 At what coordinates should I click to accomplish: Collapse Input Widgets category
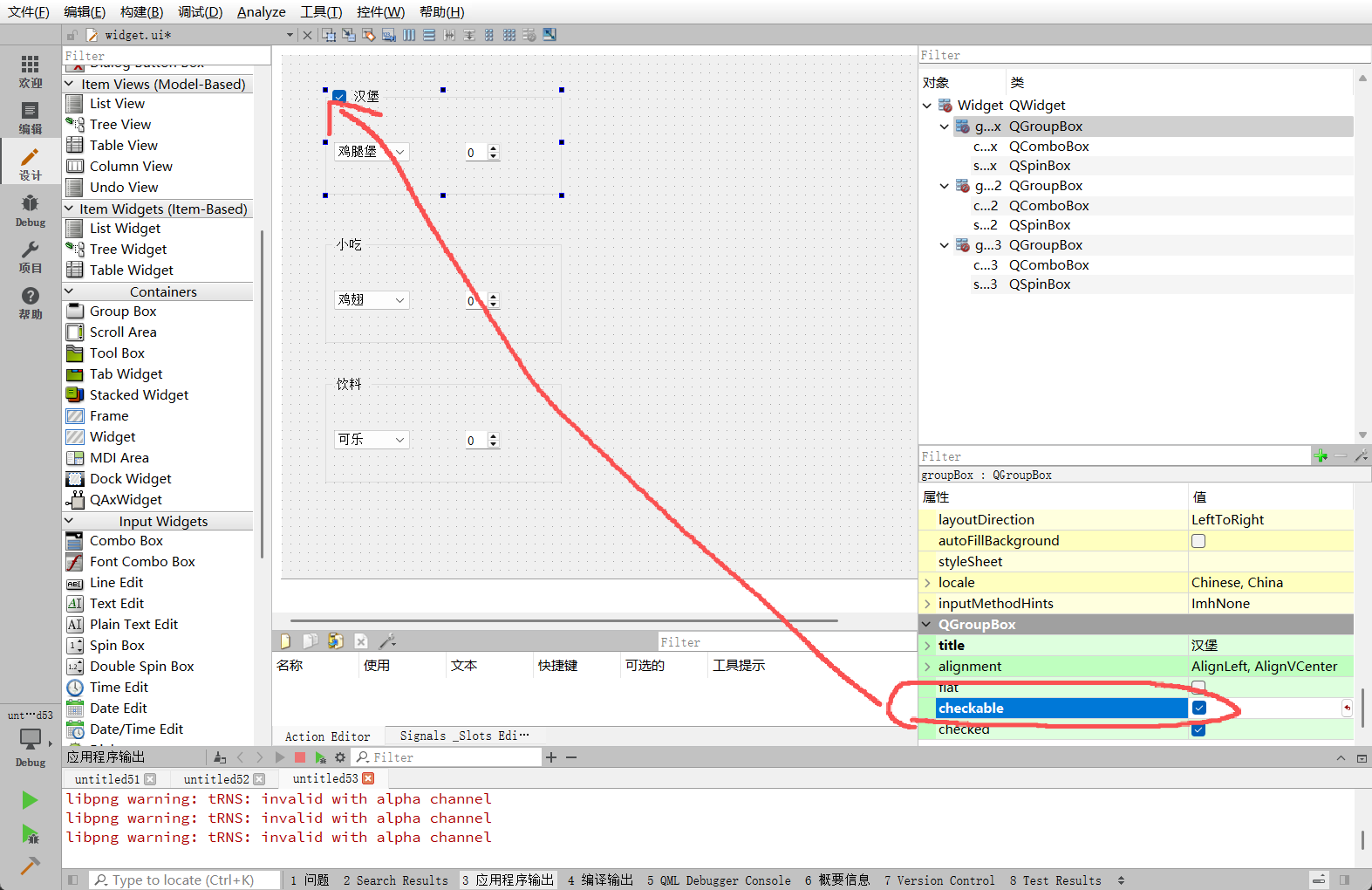pyautogui.click(x=70, y=521)
